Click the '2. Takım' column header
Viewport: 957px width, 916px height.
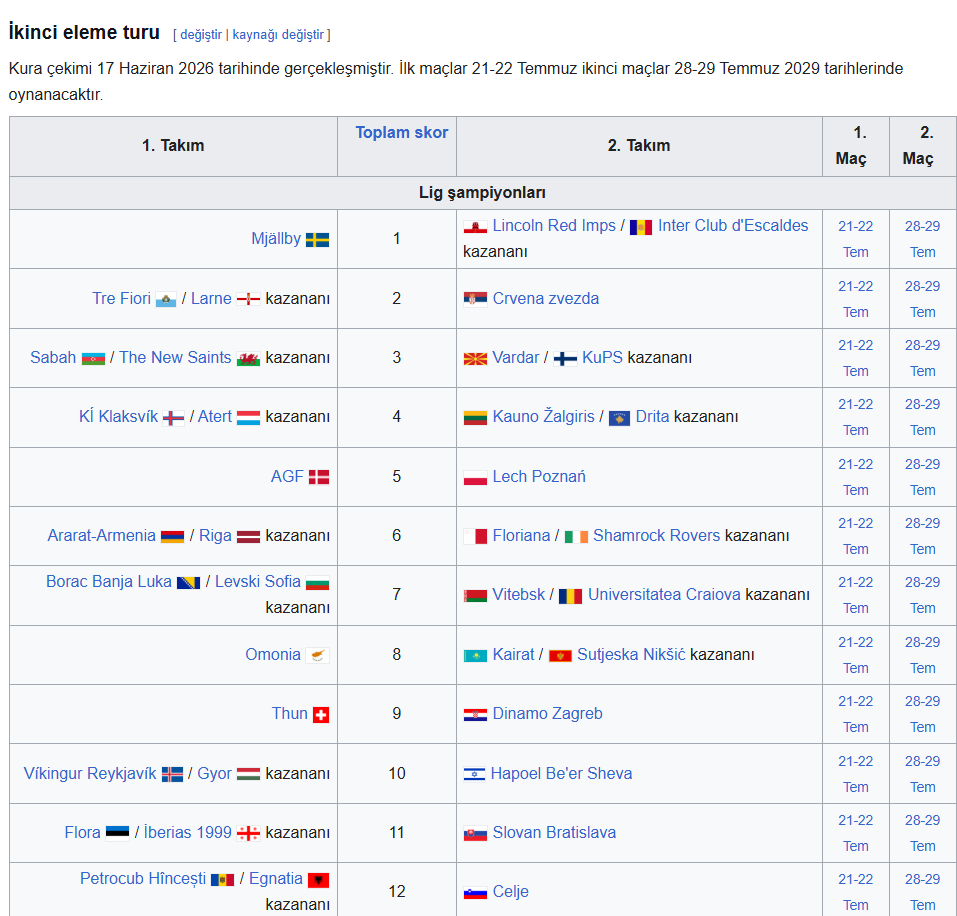pyautogui.click(x=639, y=146)
